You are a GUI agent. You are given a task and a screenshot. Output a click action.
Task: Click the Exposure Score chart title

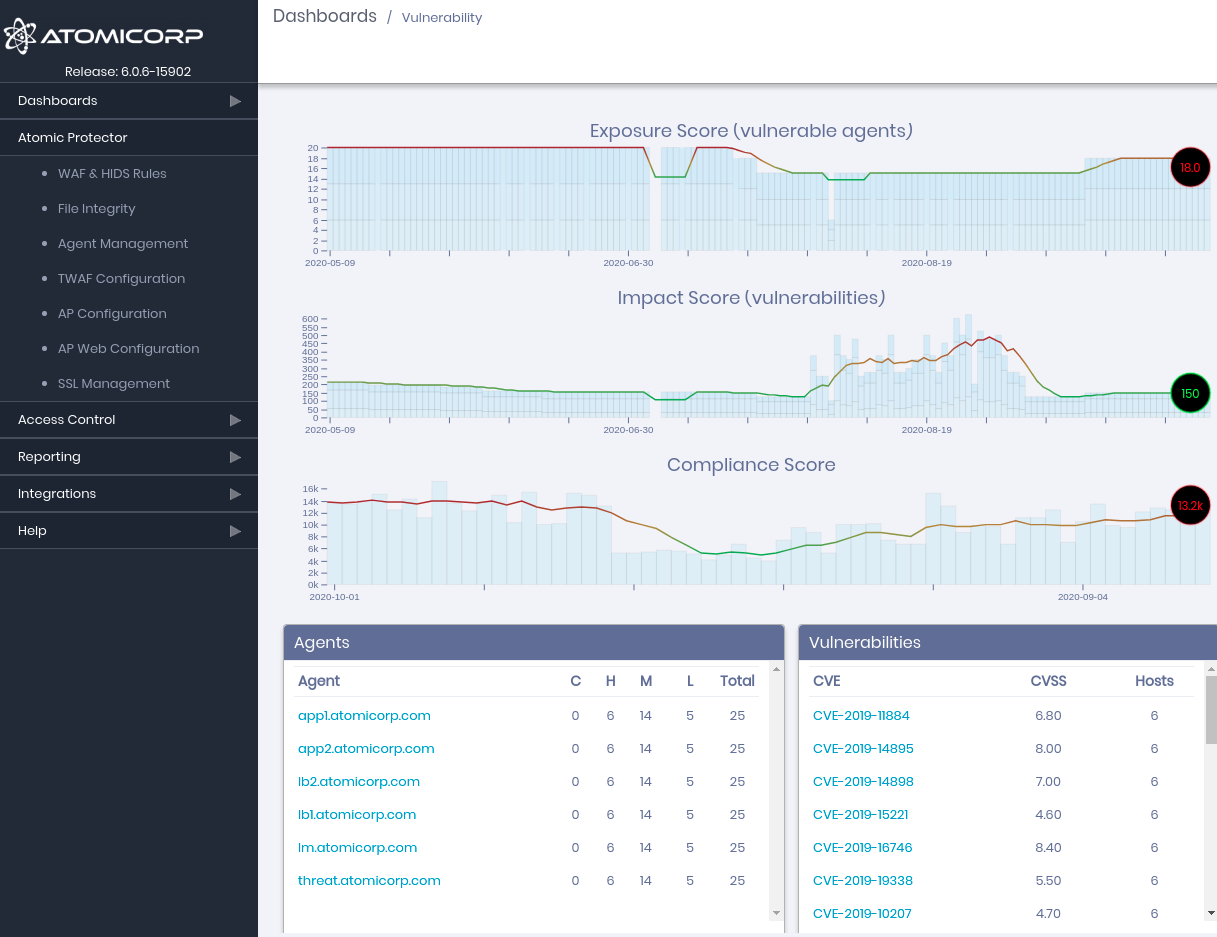(x=751, y=131)
